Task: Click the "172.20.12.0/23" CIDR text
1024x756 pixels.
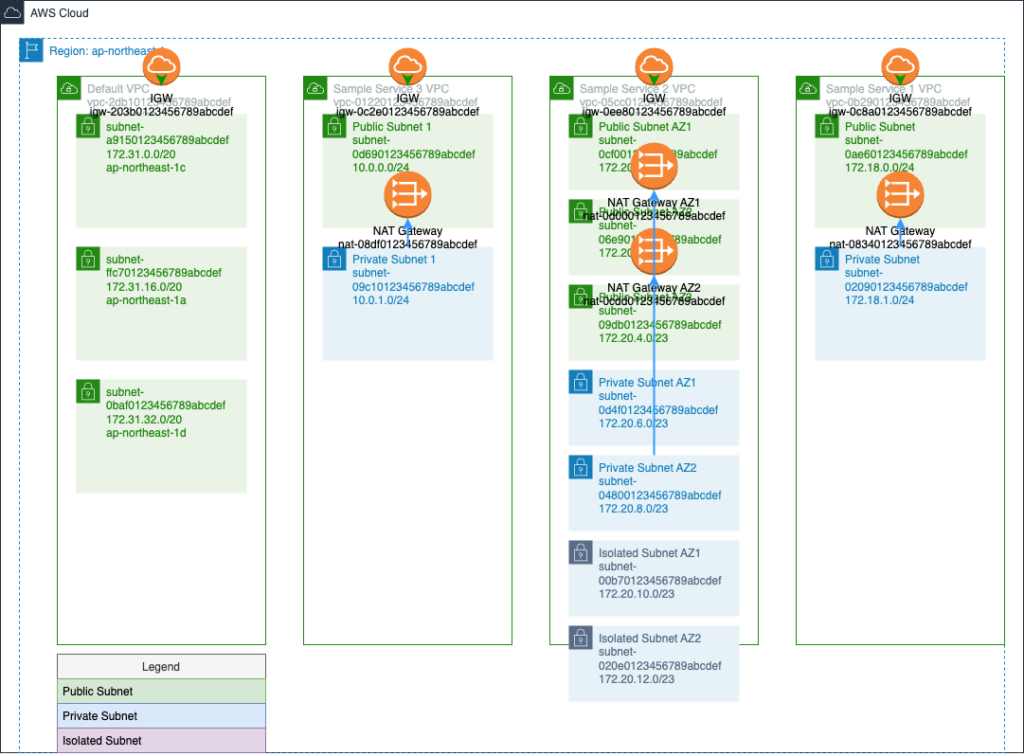Action: 637,679
